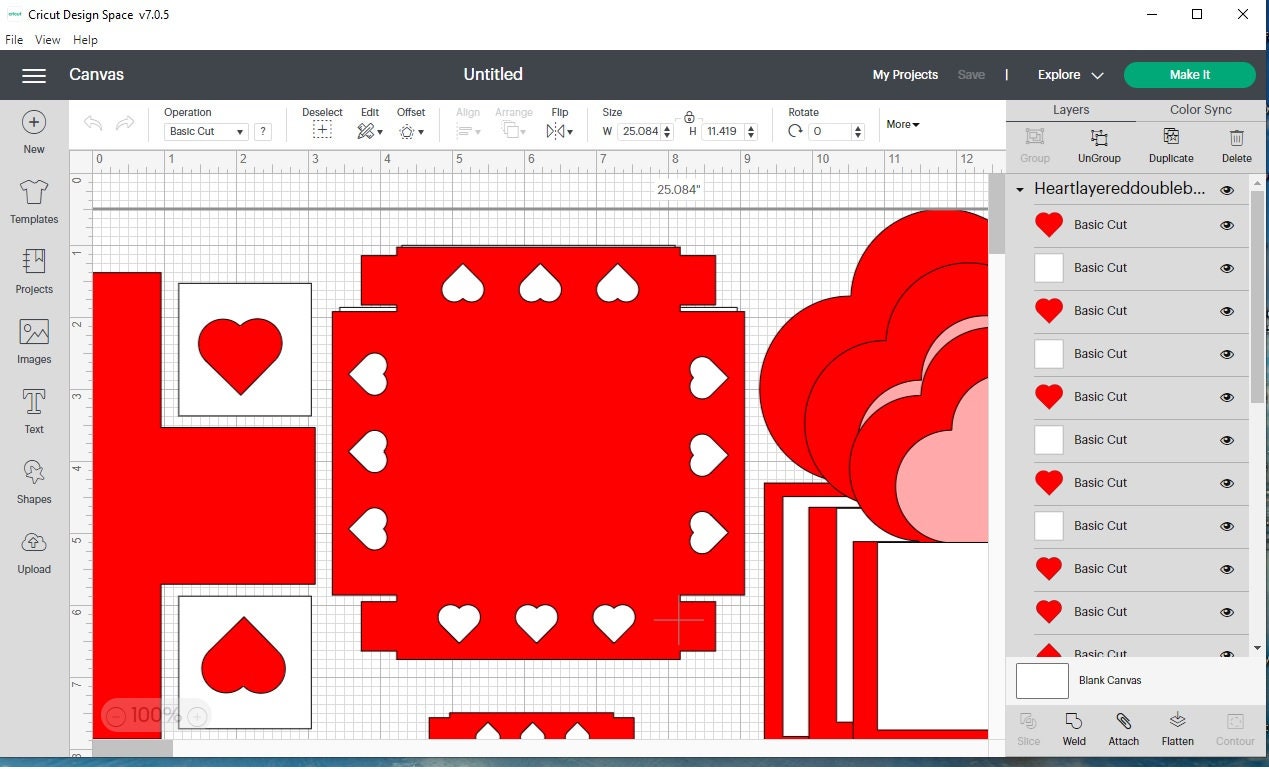Add Text using the Text tool
The height and width of the screenshot is (769, 1269).
34,411
